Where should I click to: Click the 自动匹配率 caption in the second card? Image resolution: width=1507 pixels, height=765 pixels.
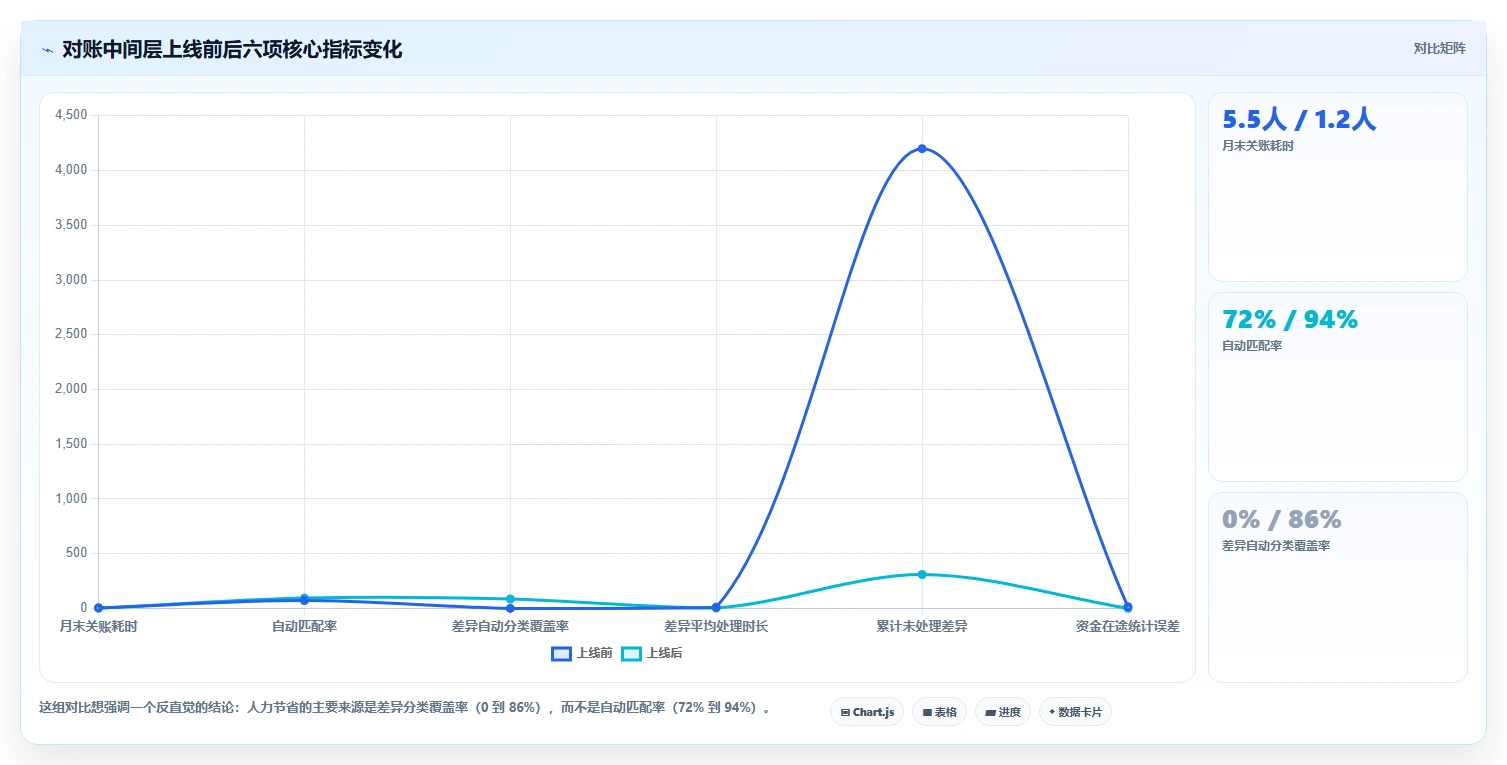[x=1251, y=346]
